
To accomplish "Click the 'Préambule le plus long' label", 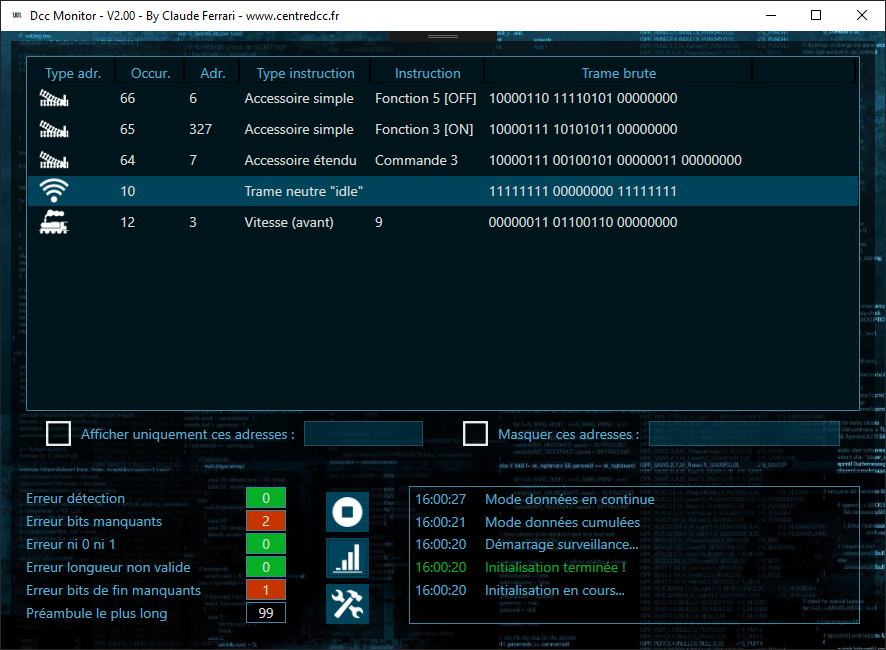I will (97, 614).
